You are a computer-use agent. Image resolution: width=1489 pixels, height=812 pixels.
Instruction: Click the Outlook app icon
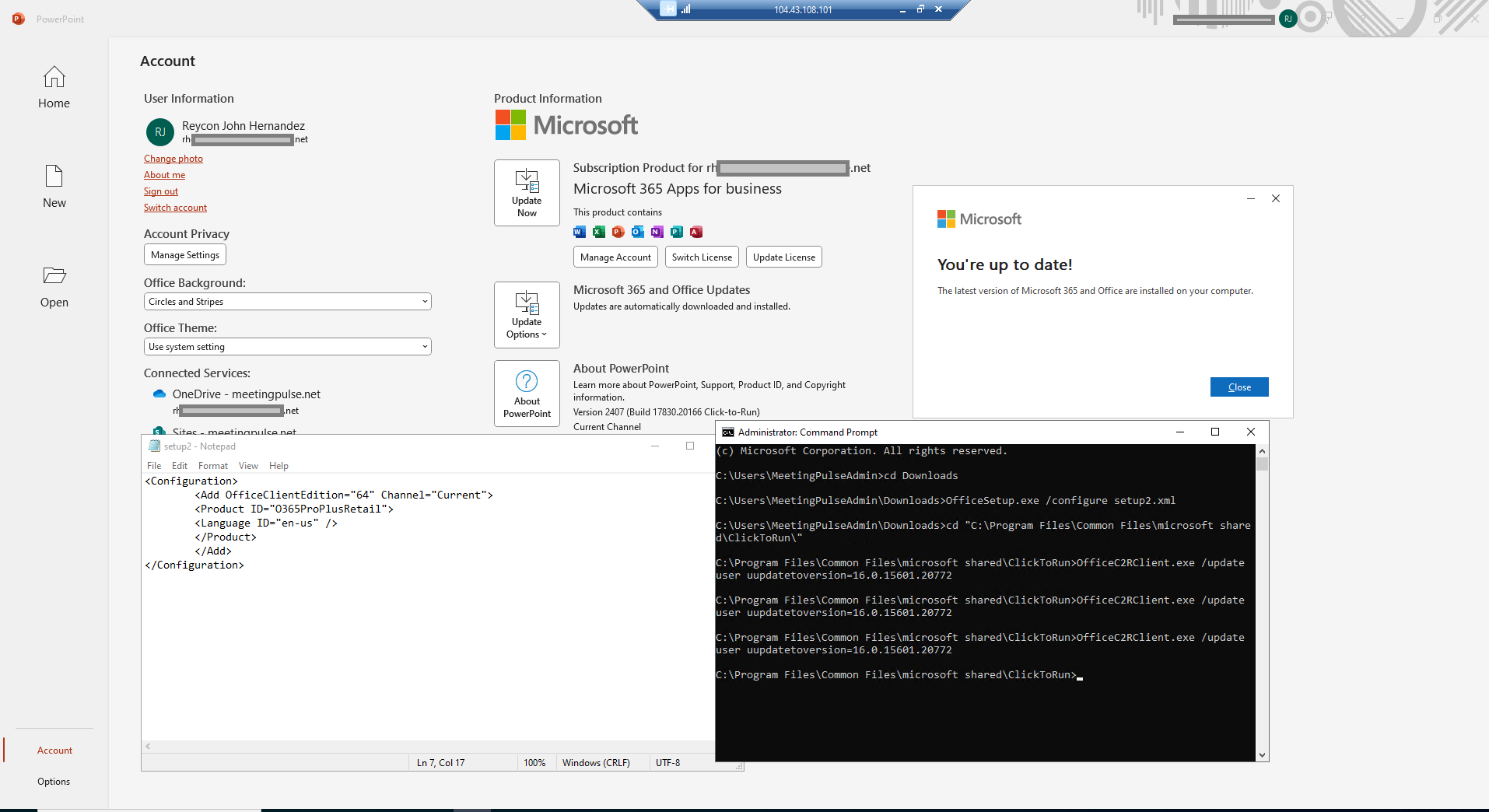pos(638,232)
